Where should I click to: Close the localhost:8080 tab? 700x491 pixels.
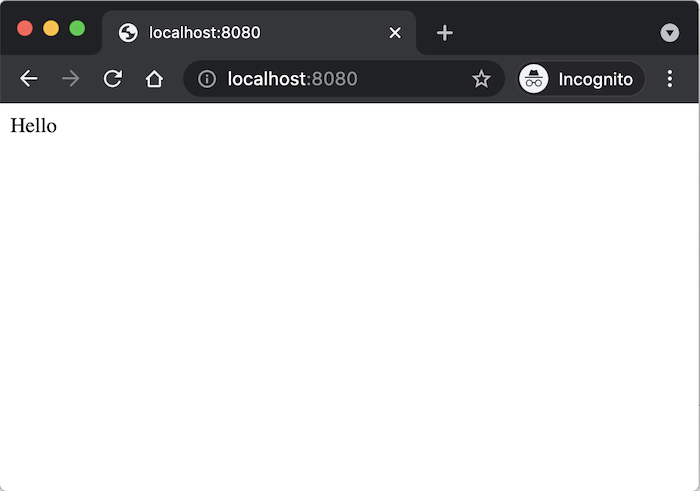[395, 33]
